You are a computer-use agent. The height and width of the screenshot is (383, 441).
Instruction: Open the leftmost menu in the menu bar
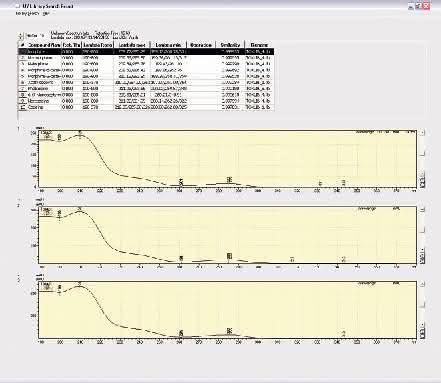[28, 13]
